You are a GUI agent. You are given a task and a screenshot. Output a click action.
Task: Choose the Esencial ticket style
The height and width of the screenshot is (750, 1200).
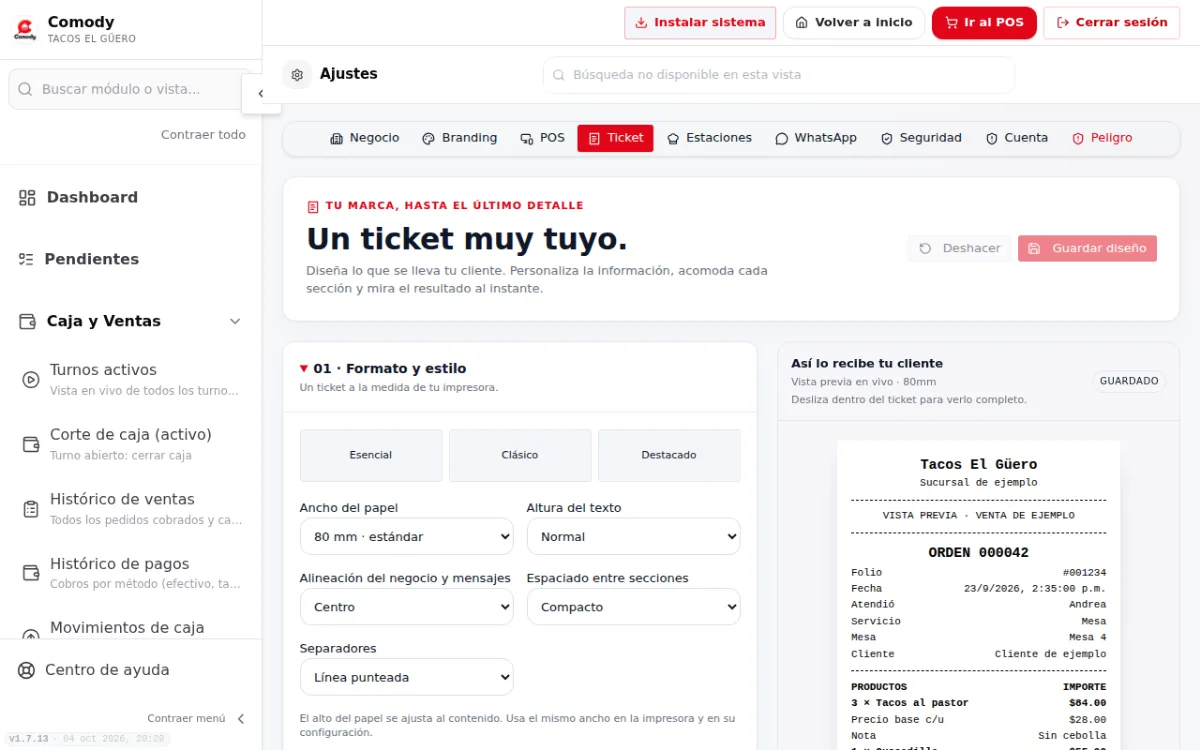pyautogui.click(x=371, y=455)
